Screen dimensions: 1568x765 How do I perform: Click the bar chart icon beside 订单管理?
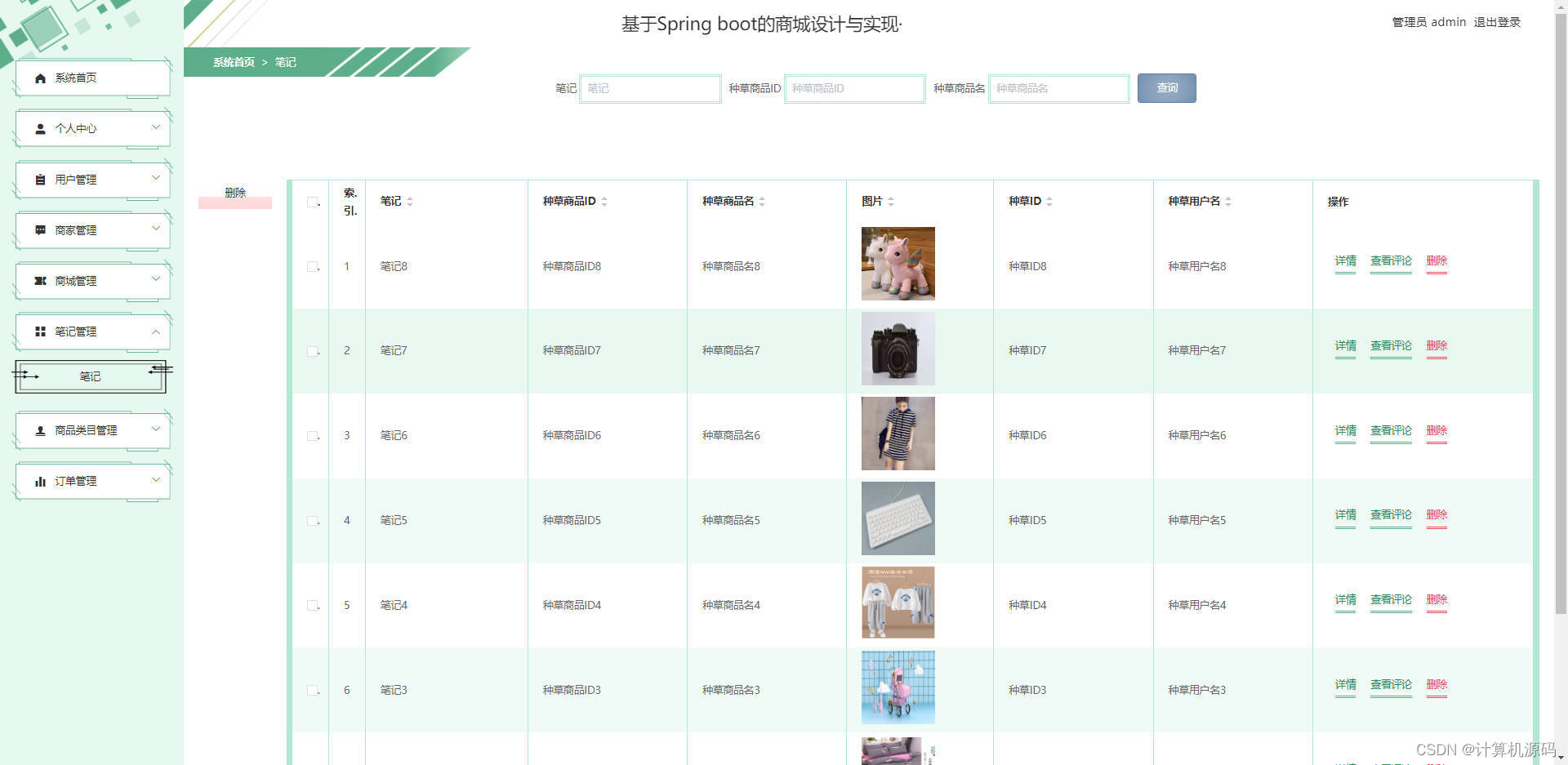click(40, 481)
